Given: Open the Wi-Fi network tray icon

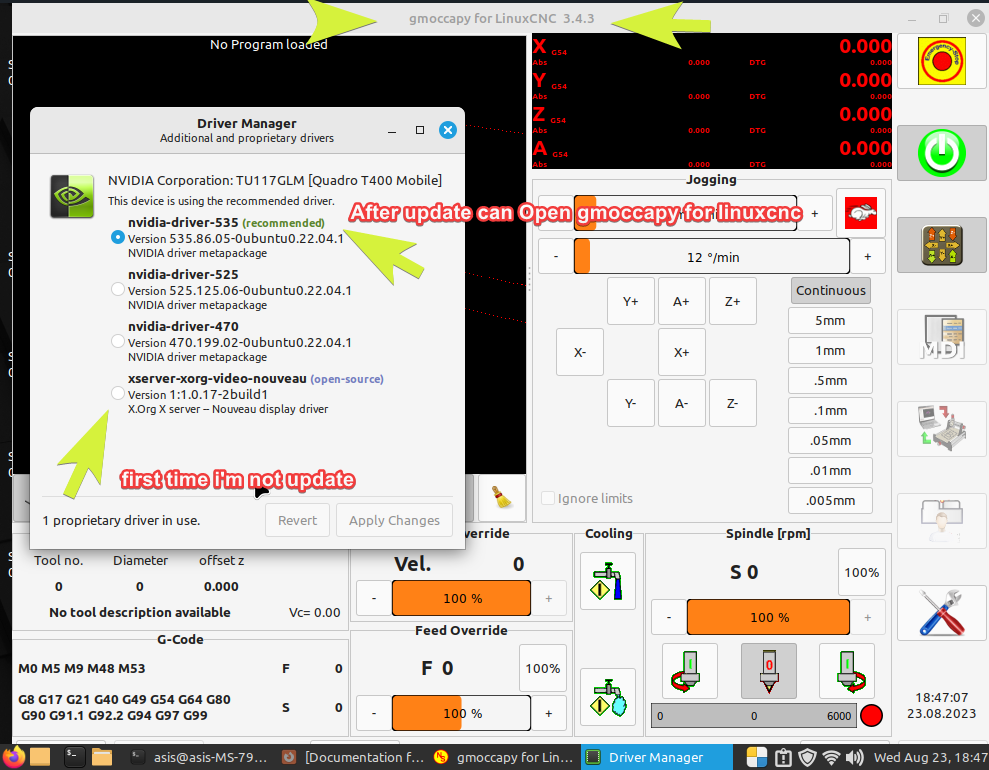Looking at the screenshot, I should 831,757.
